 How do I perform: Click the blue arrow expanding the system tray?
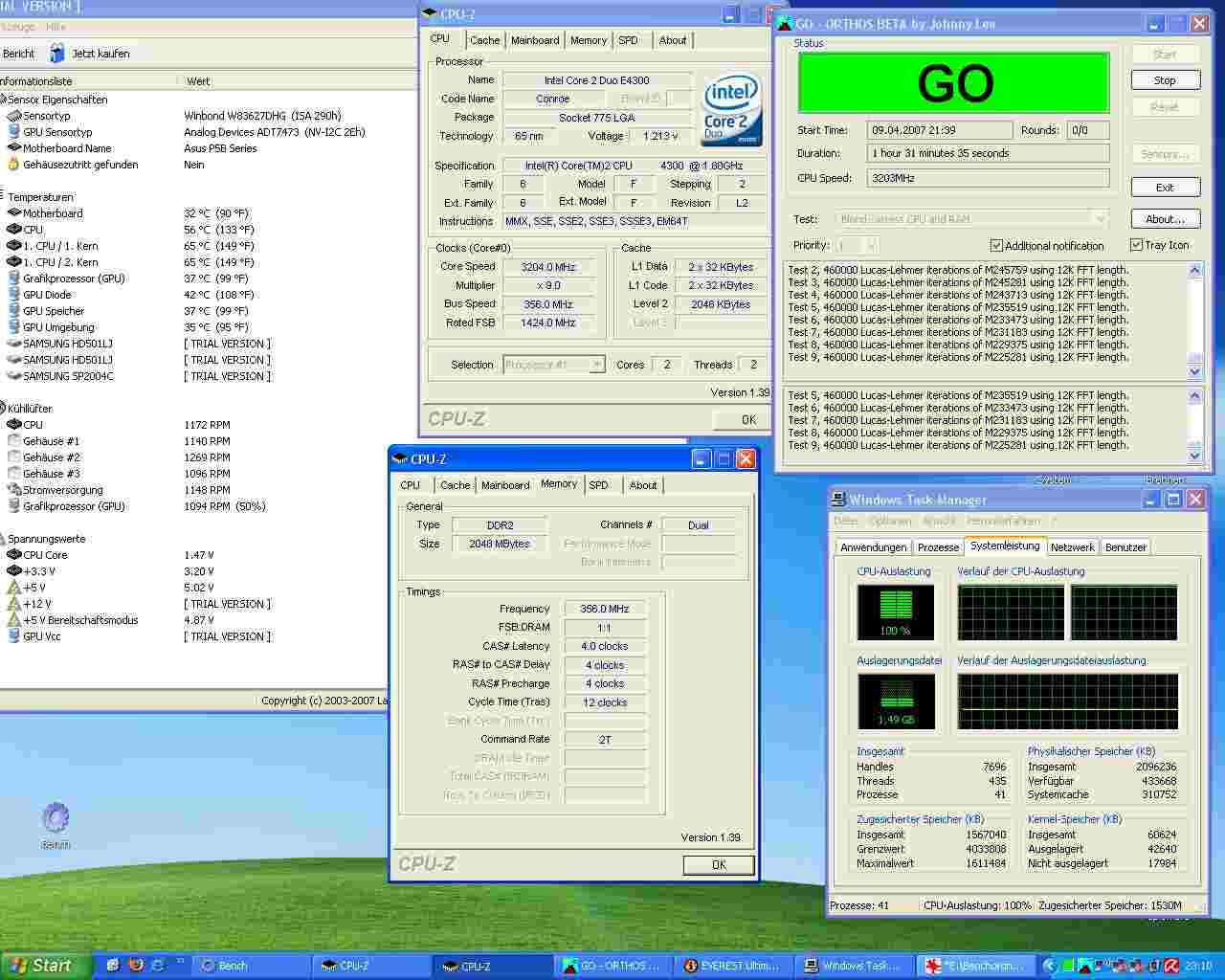pos(1049,966)
